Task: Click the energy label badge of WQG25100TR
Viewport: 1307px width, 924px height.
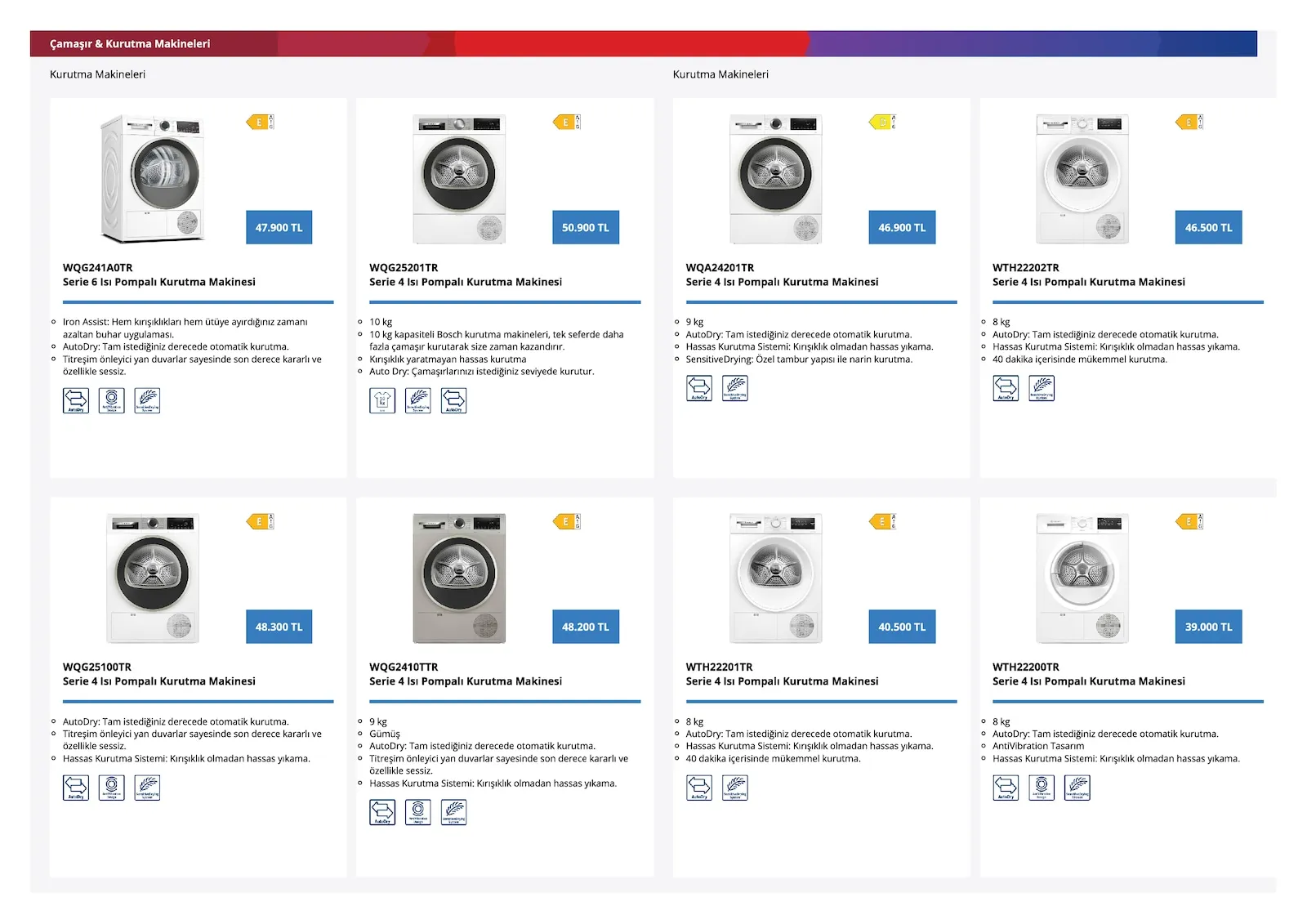Action: click(260, 521)
